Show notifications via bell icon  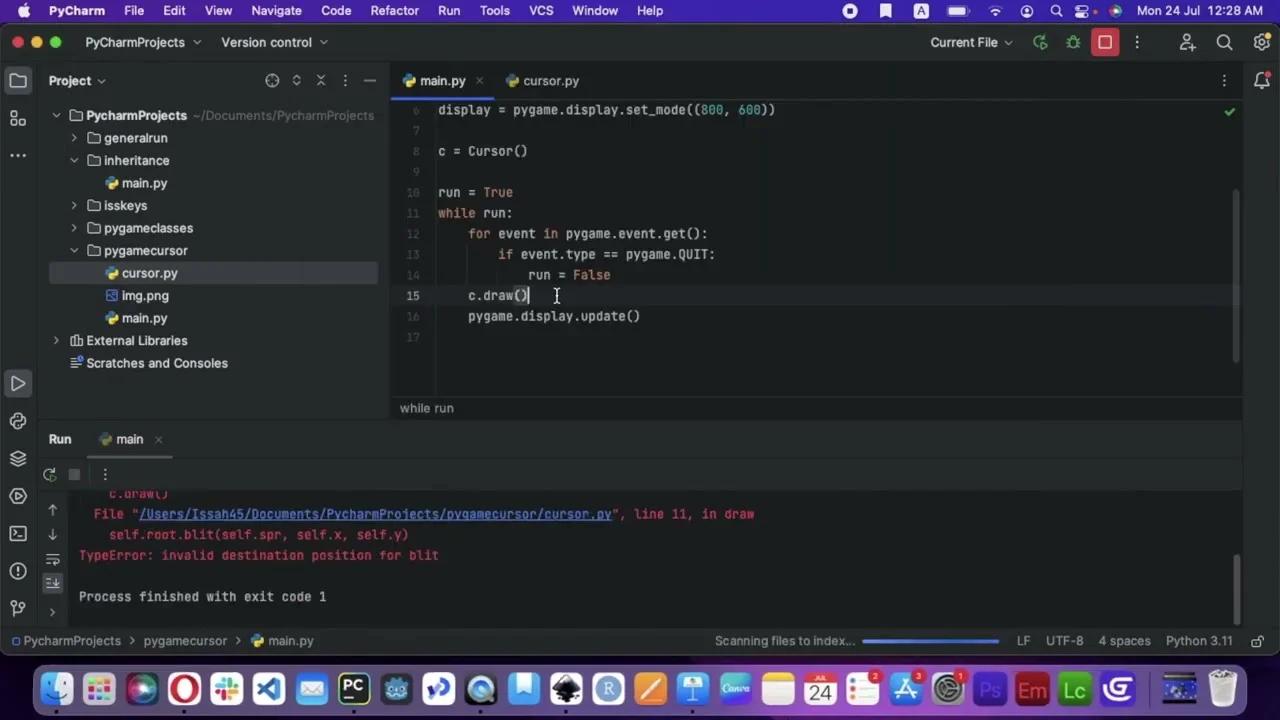(1262, 81)
